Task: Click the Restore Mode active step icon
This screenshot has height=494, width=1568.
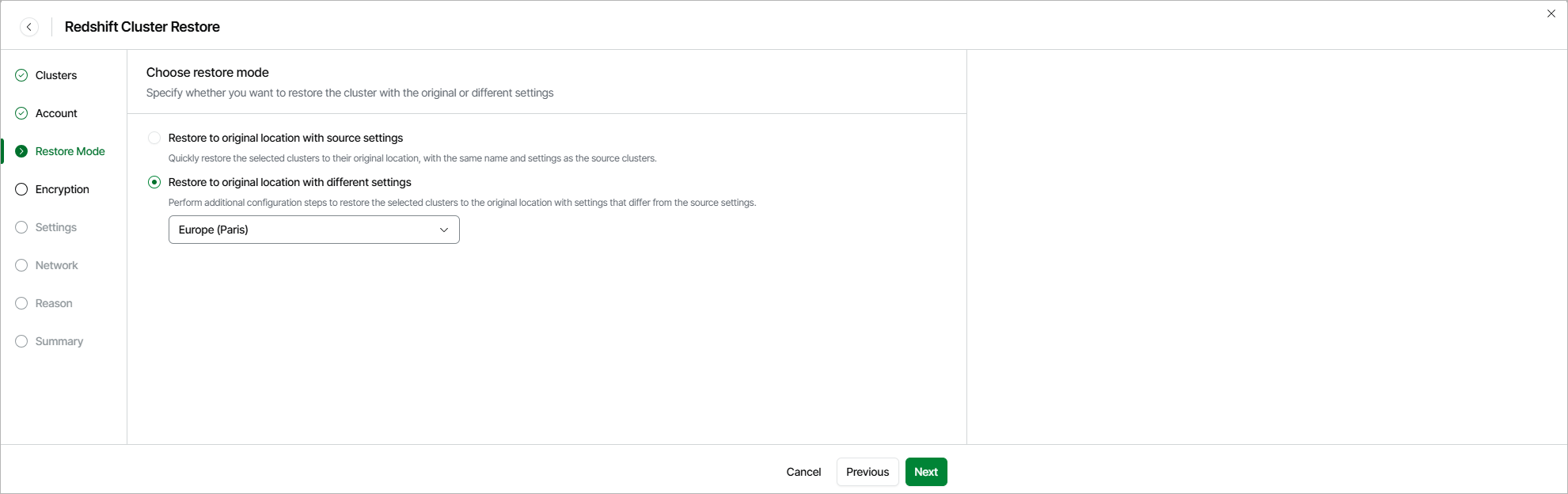Action: coord(21,151)
